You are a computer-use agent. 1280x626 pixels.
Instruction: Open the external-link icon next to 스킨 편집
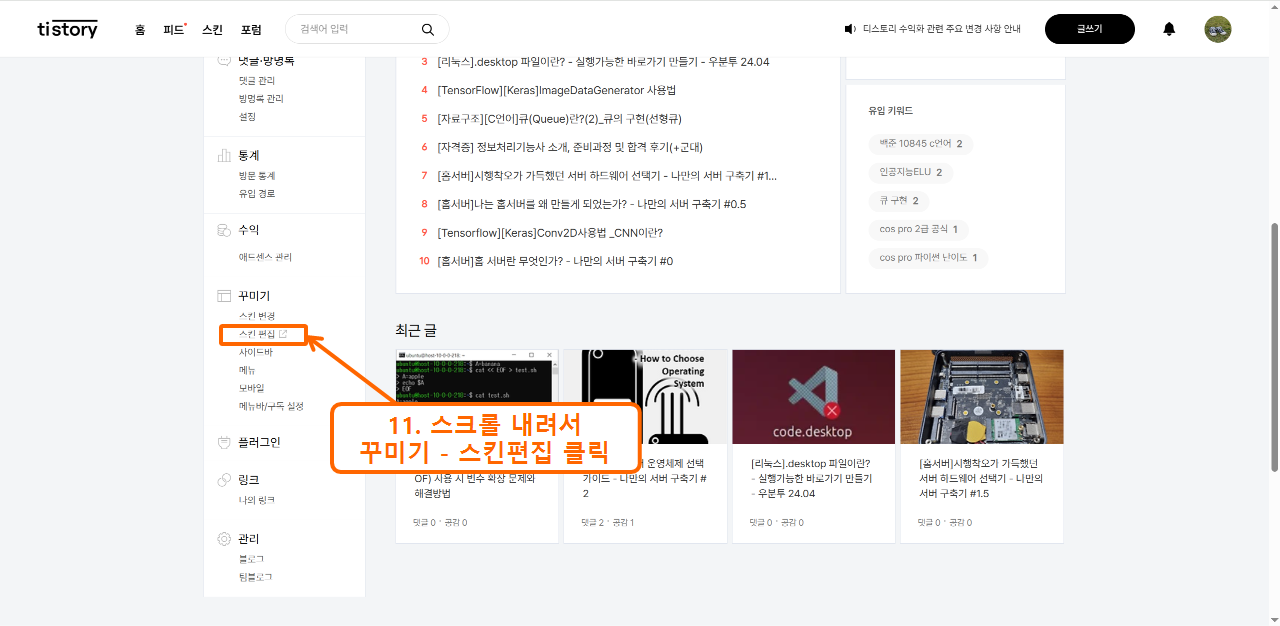(x=283, y=335)
